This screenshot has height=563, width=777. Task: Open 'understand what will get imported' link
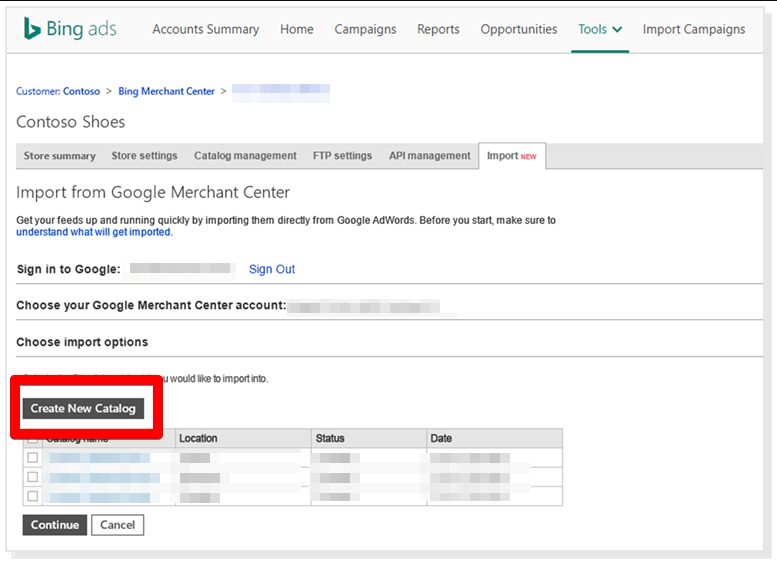(x=94, y=232)
